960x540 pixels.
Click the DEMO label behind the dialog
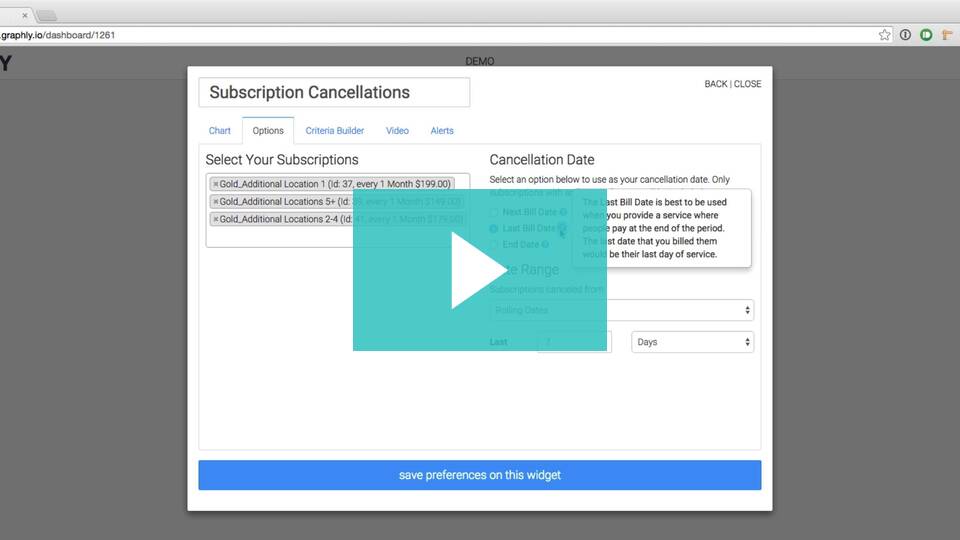pyautogui.click(x=479, y=61)
